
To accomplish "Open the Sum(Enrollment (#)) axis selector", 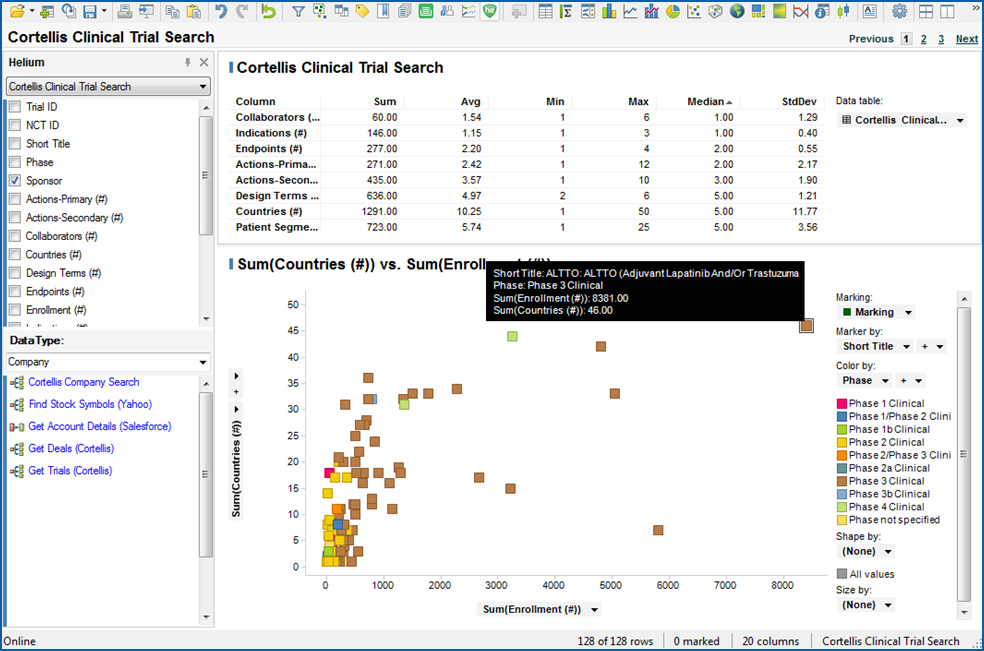I will (594, 610).
